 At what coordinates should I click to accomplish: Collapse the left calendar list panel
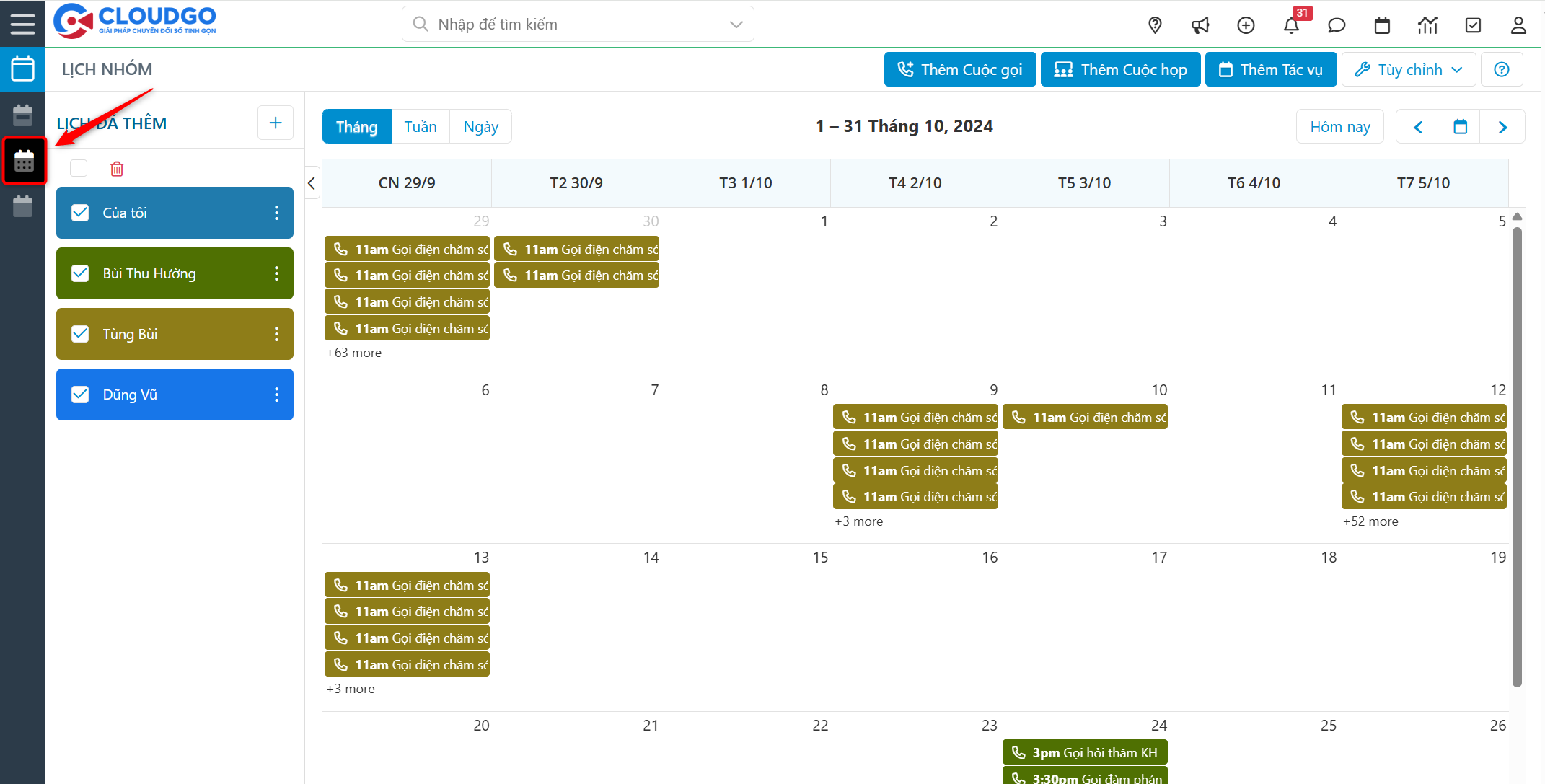tap(312, 183)
